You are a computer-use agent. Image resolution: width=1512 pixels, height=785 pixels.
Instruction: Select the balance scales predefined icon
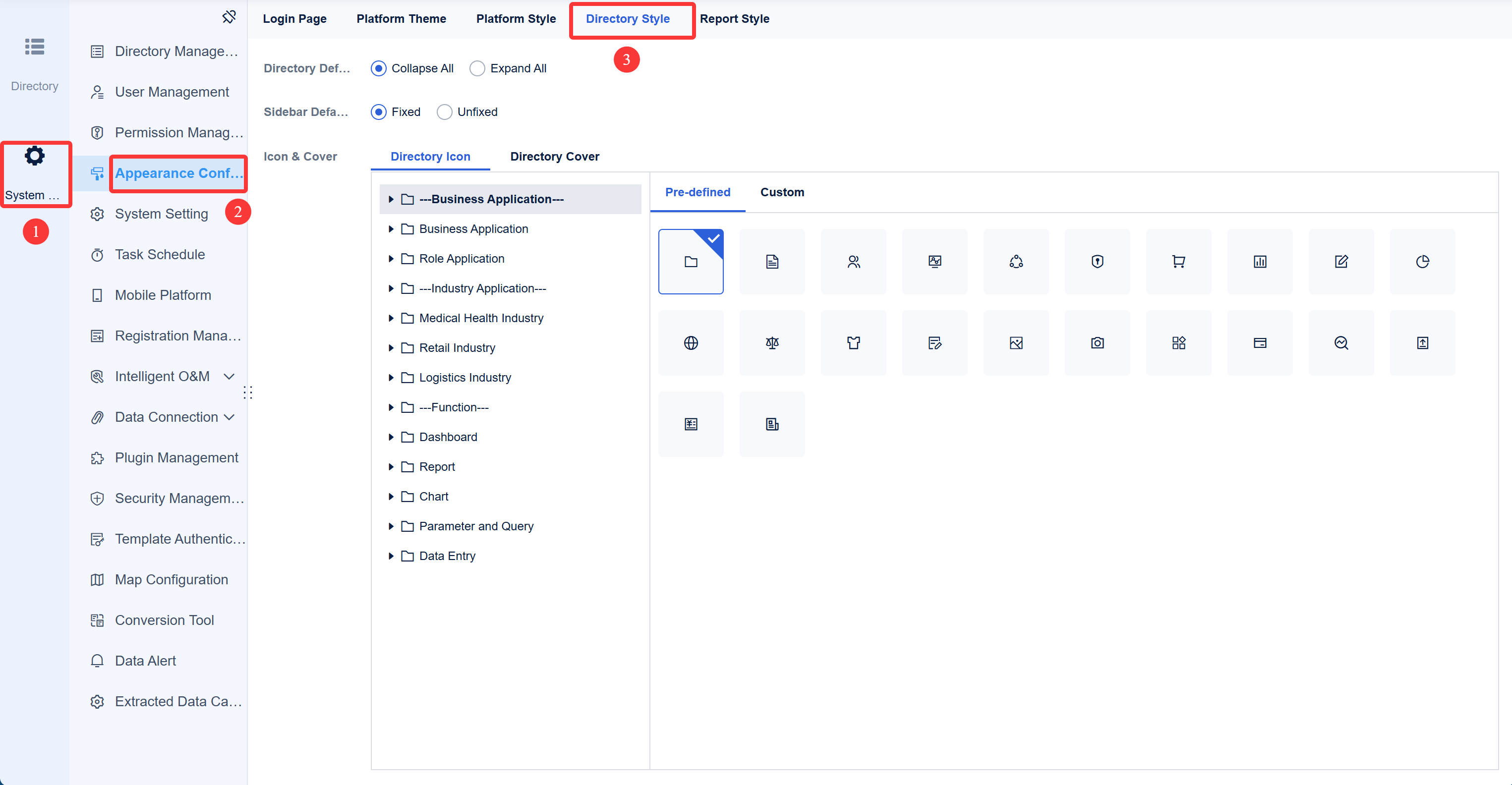(772, 342)
